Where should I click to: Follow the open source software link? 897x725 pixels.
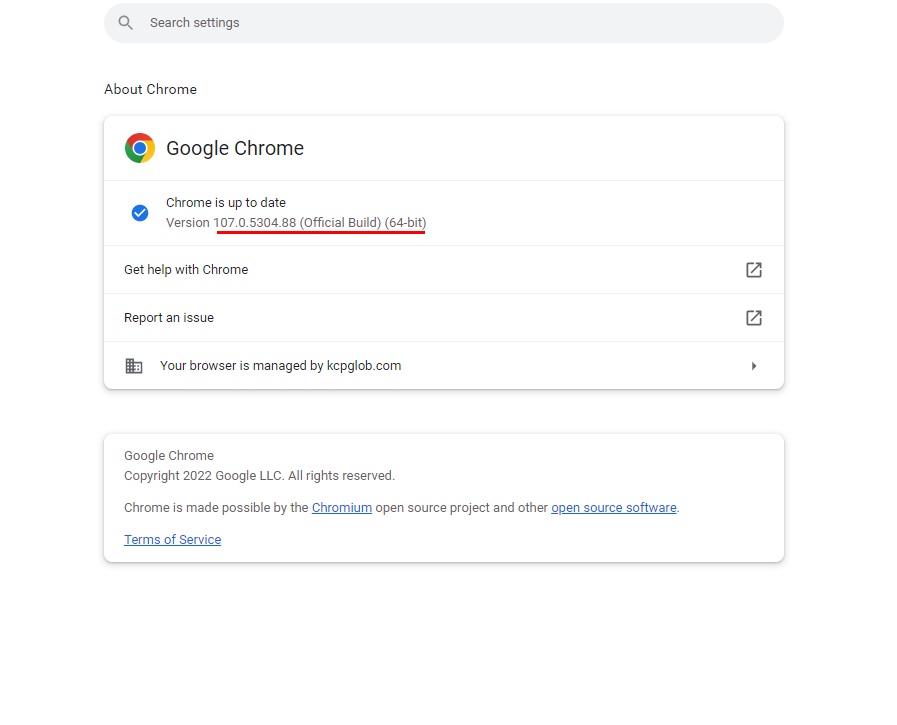tap(614, 508)
